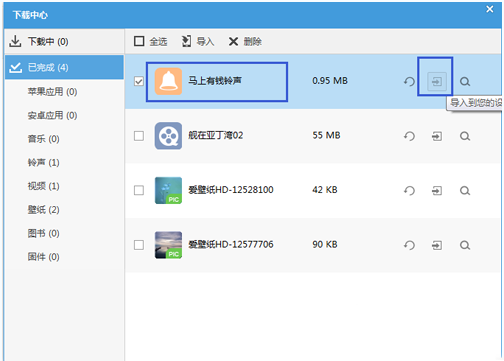This screenshot has width=504, height=361.
Task: Click the import-to-device icon for 爱壁纸HD-12577706
Action: [x=437, y=245]
